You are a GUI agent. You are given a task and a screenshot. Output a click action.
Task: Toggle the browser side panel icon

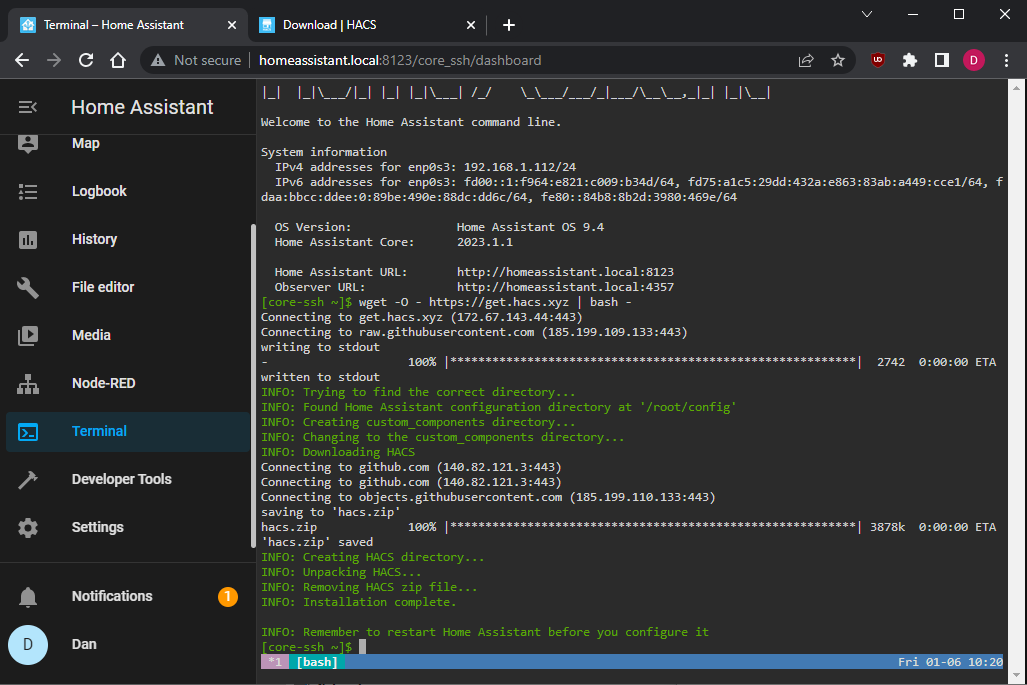[942, 60]
